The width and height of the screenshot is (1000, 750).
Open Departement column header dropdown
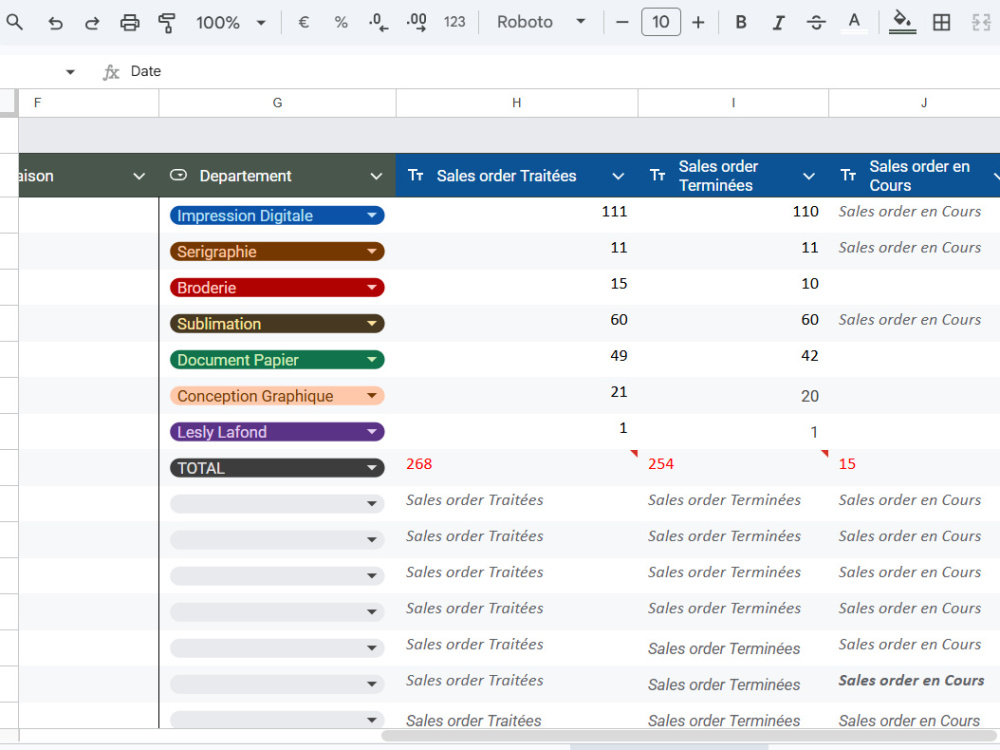tap(376, 176)
